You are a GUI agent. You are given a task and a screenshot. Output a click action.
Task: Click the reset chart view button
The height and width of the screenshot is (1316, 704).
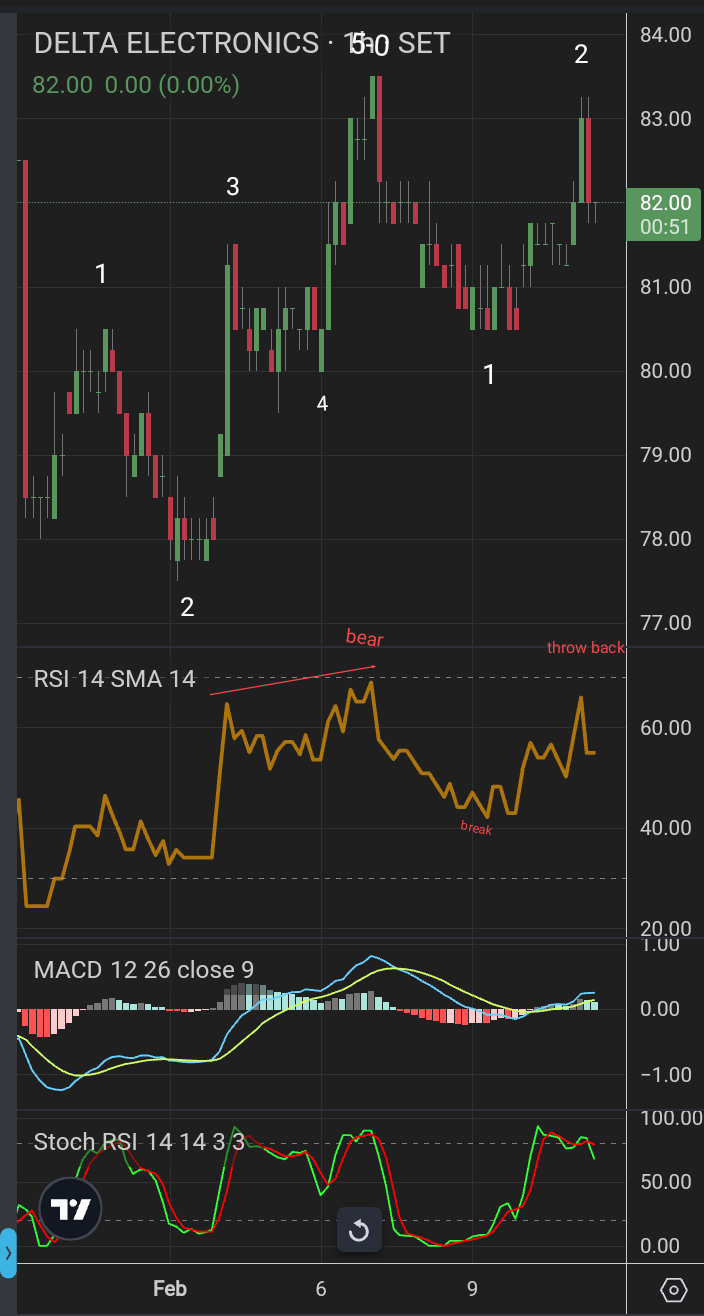pos(359,1230)
